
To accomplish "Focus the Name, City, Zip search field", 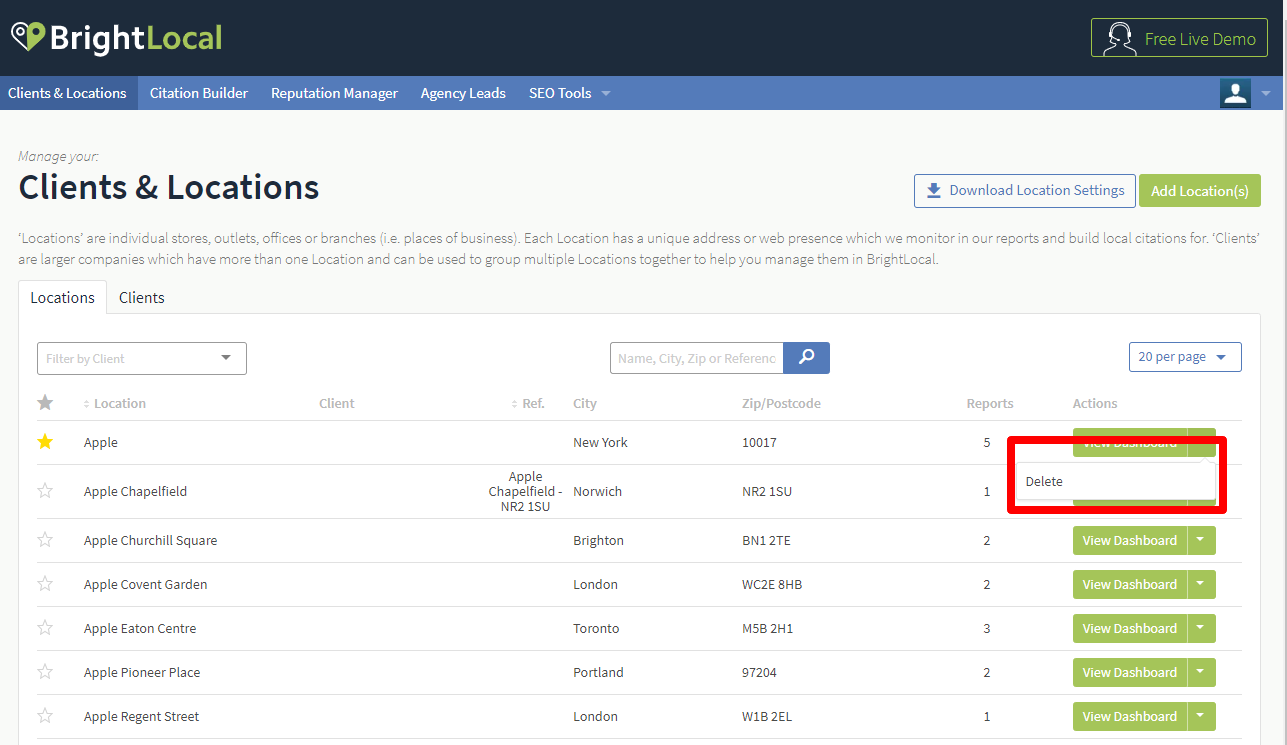I will pyautogui.click(x=696, y=358).
